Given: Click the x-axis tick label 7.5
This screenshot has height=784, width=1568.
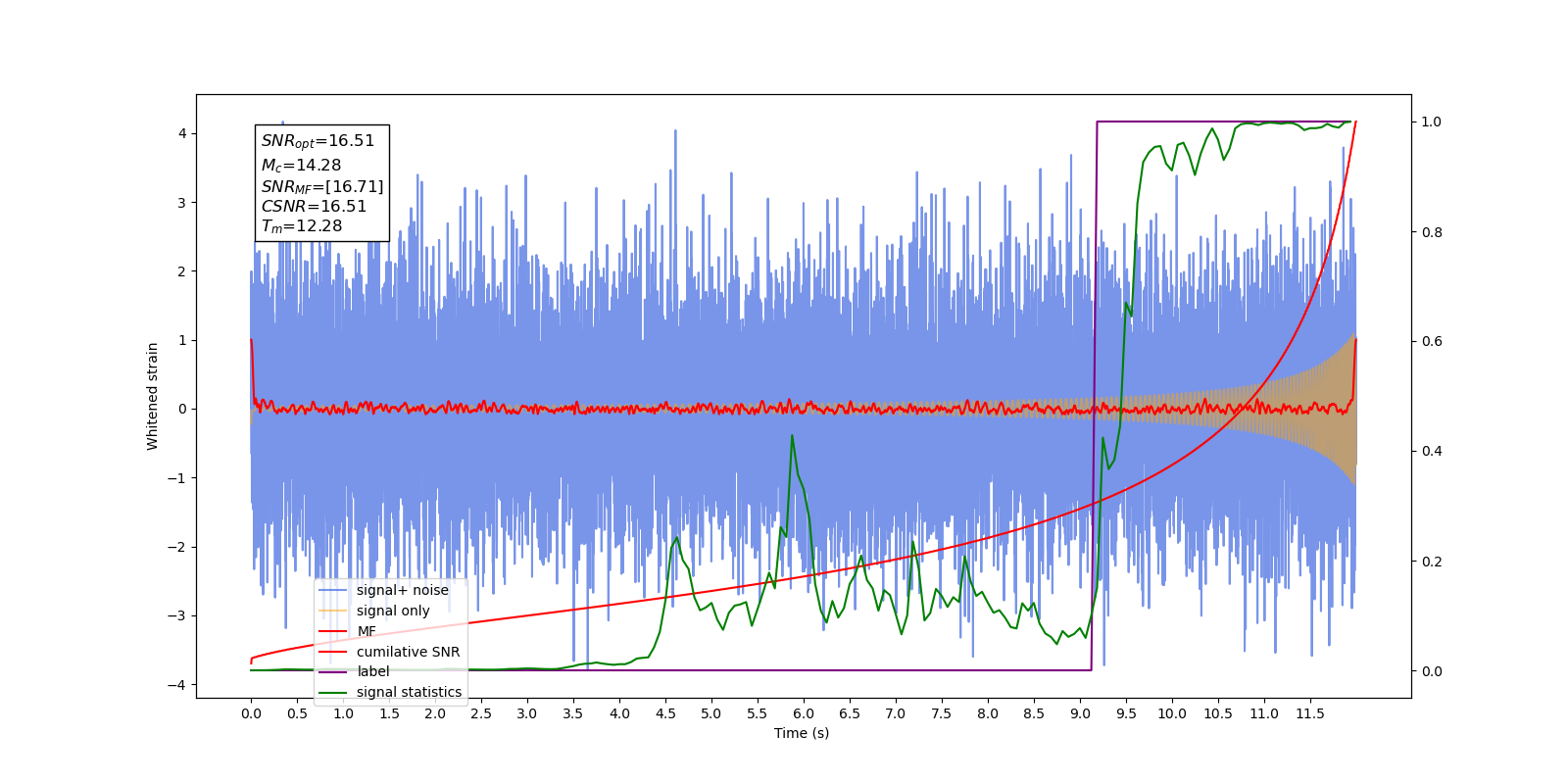Looking at the screenshot, I should pos(942,713).
